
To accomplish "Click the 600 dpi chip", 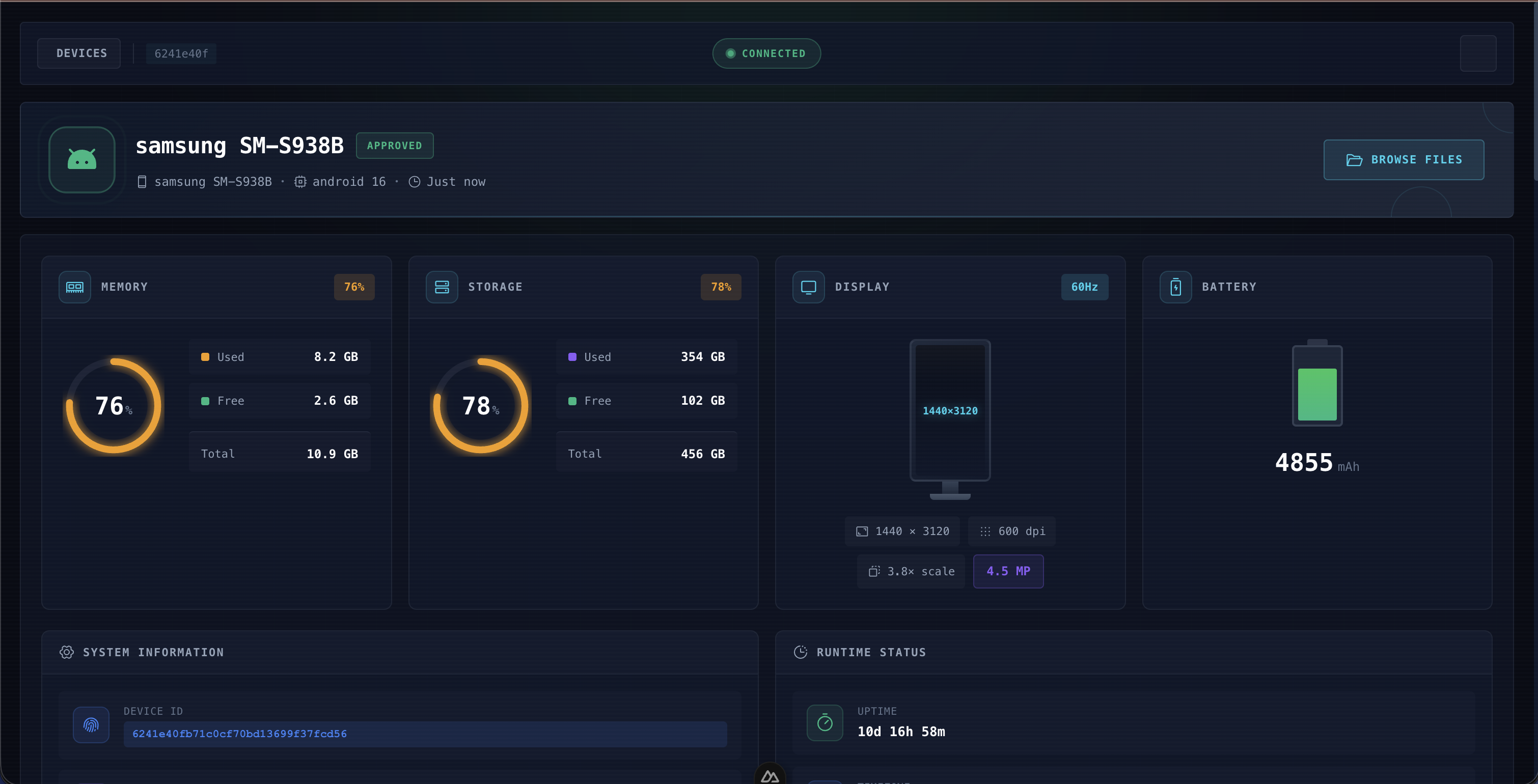I will point(1012,531).
